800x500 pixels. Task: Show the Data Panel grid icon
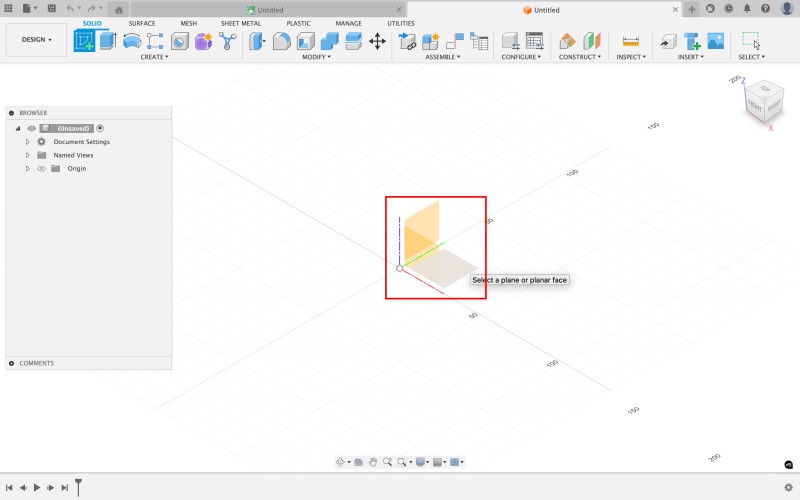(x=8, y=9)
